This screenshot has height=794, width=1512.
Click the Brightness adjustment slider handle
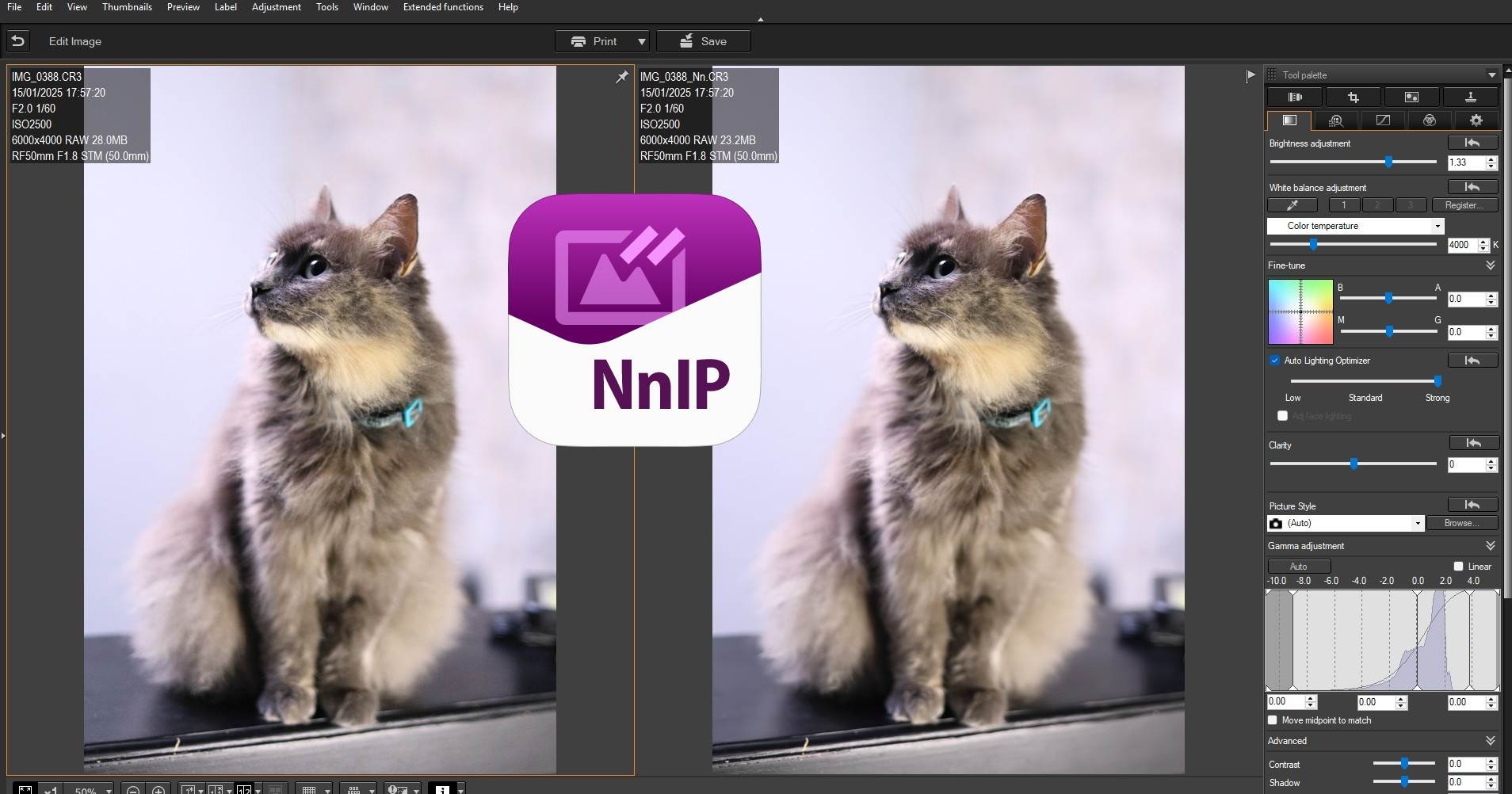[1388, 162]
